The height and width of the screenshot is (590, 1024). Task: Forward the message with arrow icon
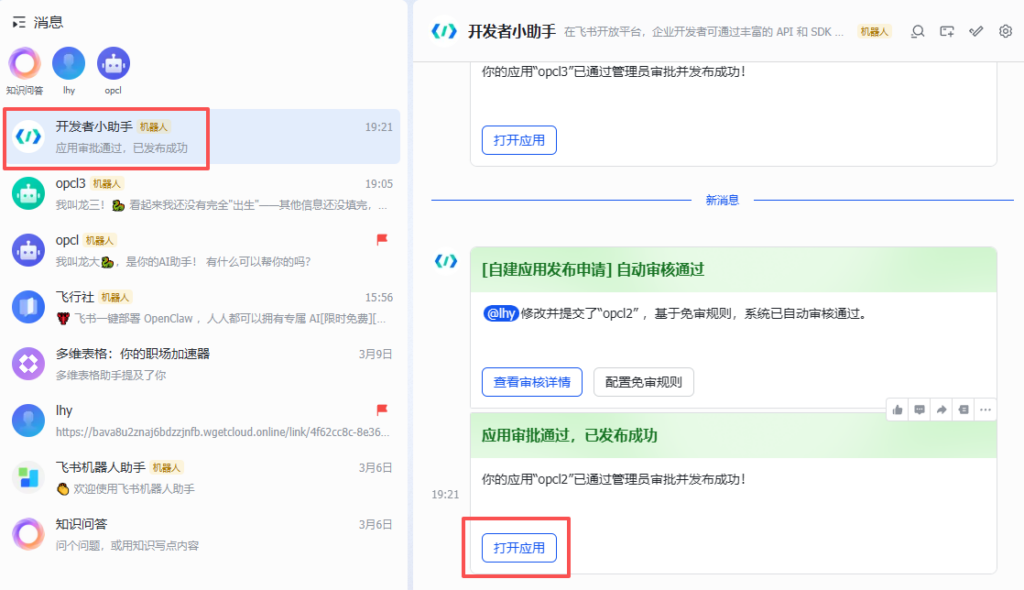pos(941,409)
